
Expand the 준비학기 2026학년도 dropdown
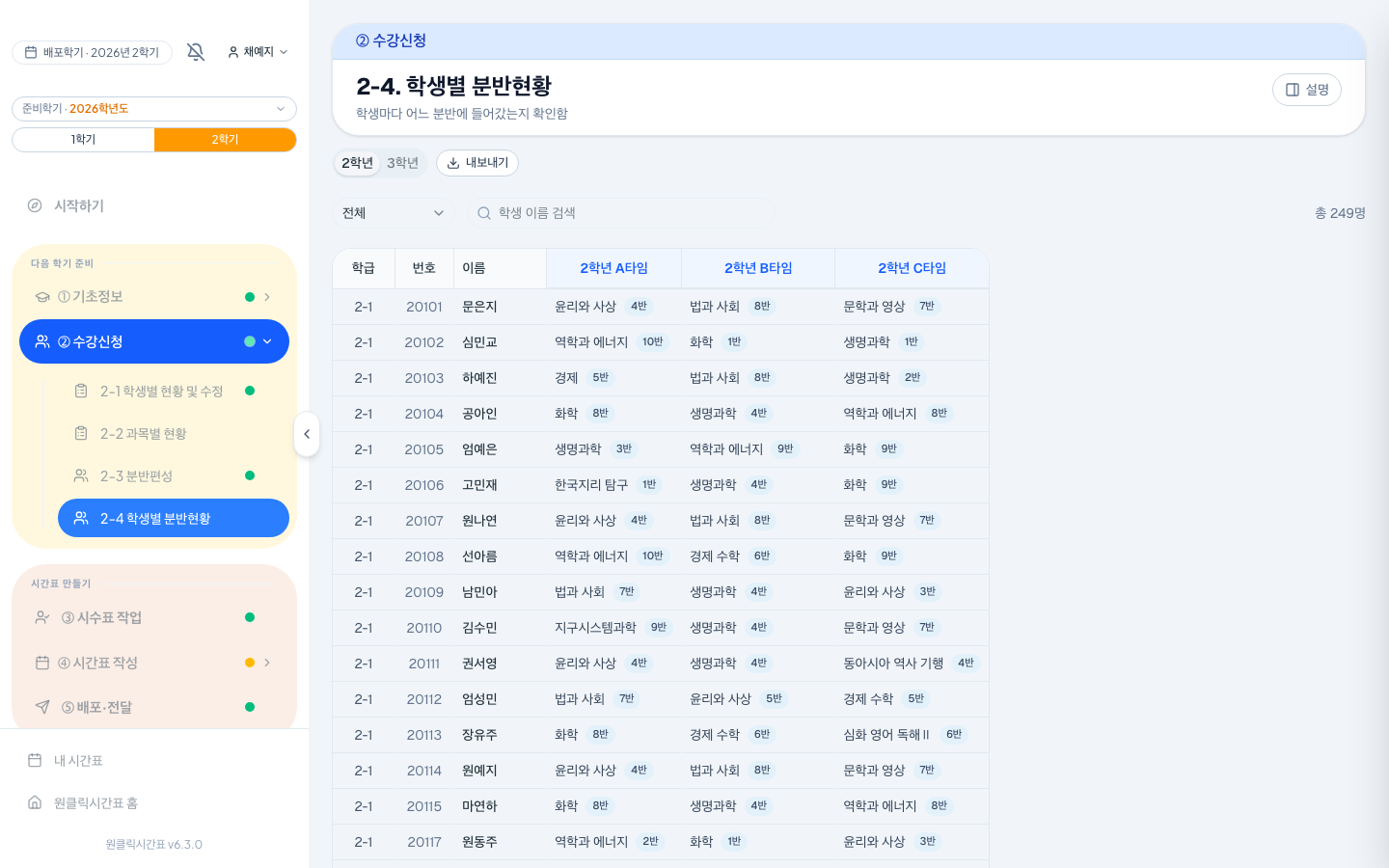154,109
